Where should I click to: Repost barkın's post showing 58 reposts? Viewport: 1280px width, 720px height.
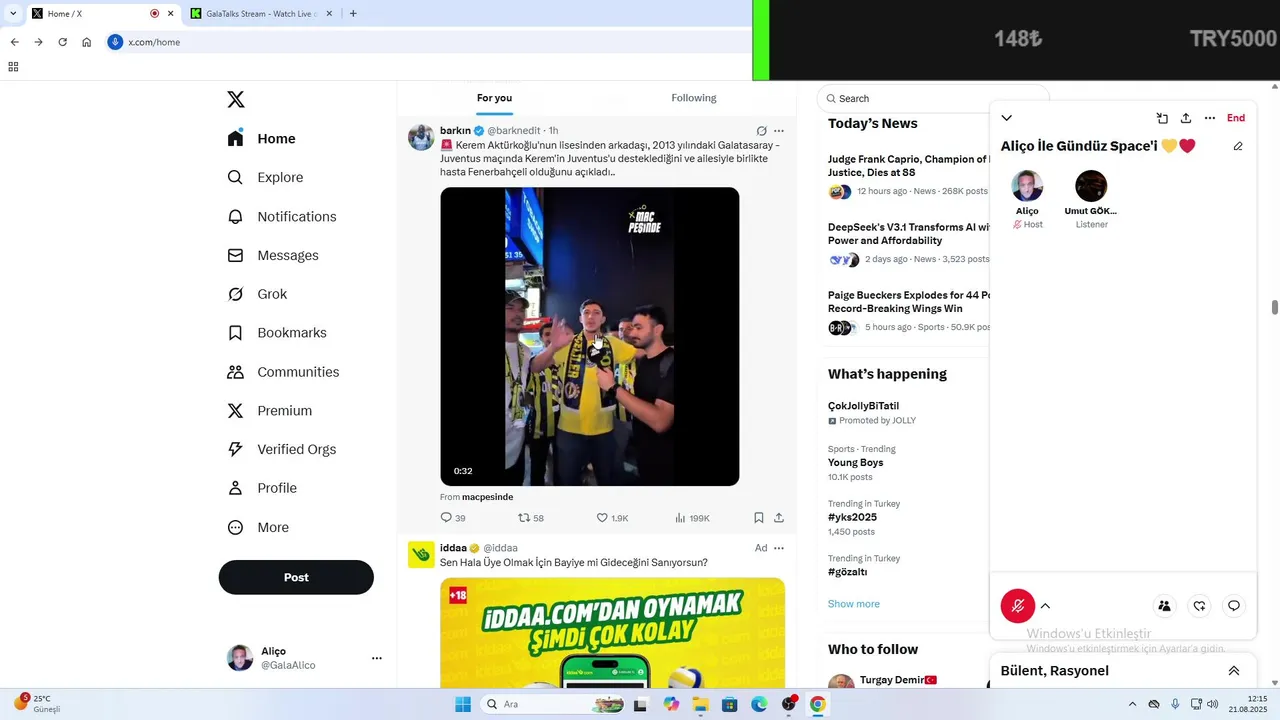coord(531,518)
